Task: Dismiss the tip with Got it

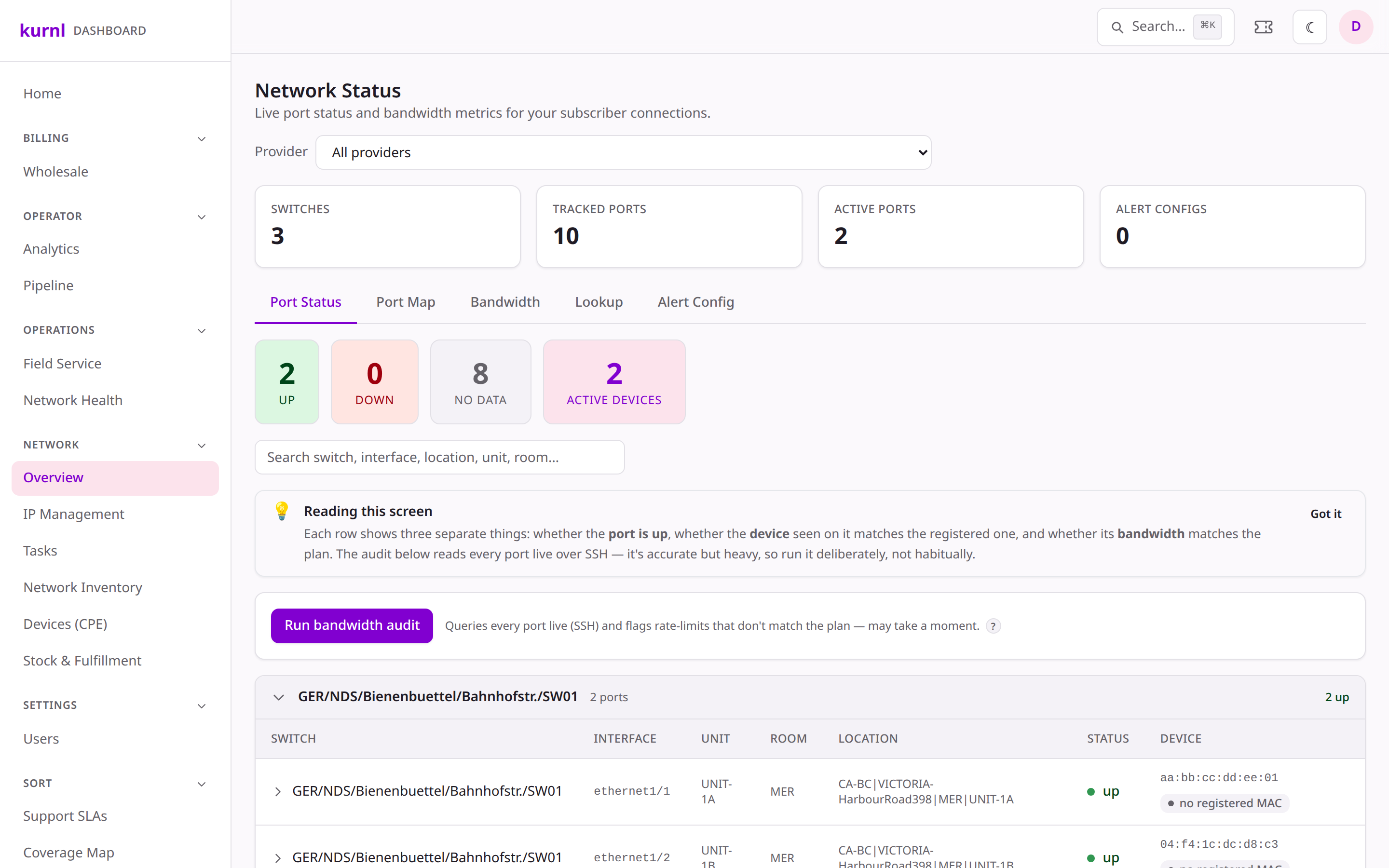Action: click(x=1326, y=514)
